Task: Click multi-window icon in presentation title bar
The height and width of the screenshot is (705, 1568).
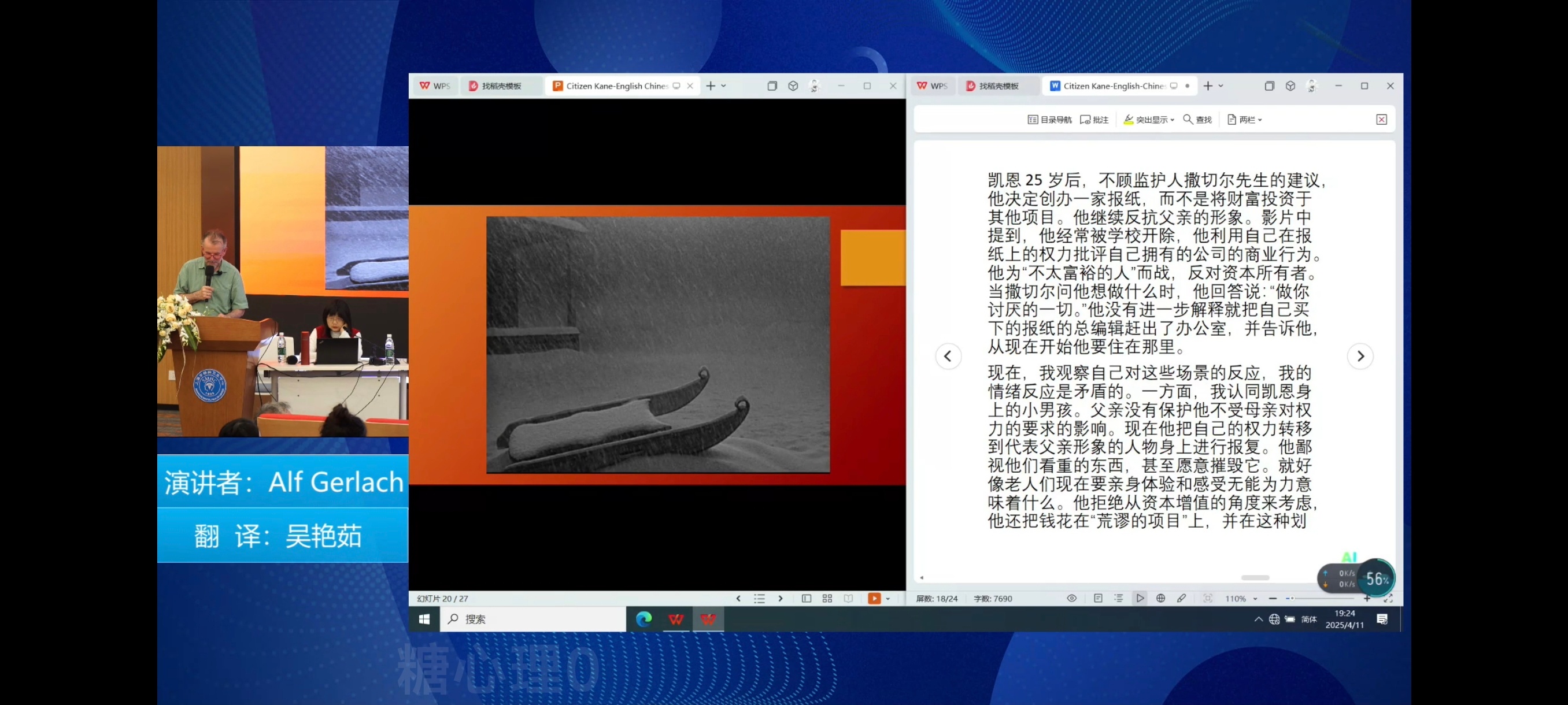Action: pyautogui.click(x=772, y=86)
